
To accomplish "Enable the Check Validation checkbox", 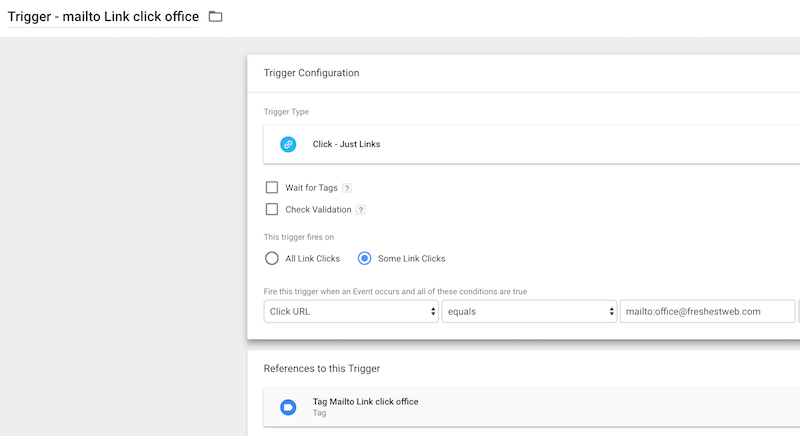I will pos(271,209).
